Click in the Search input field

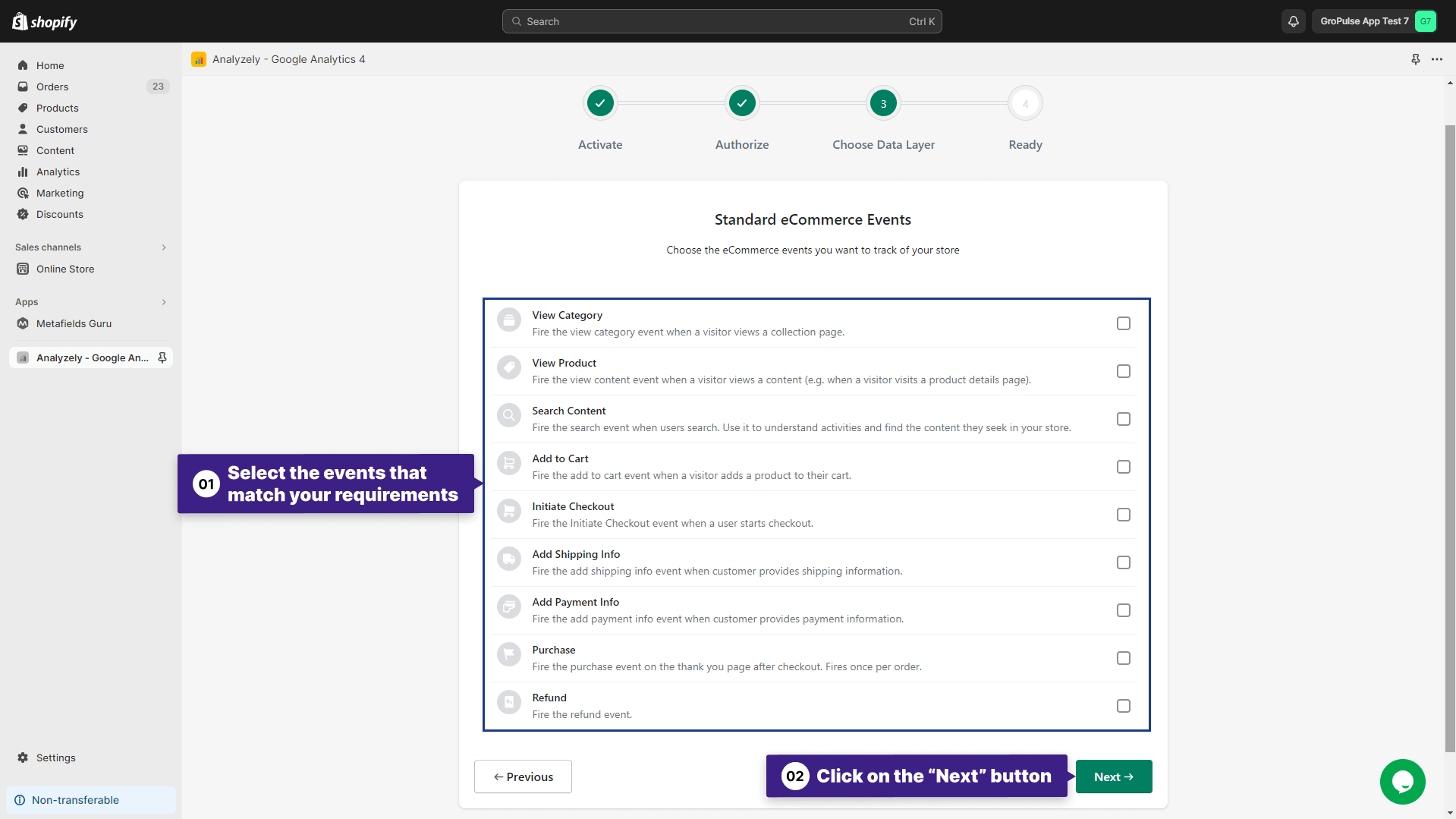722,21
